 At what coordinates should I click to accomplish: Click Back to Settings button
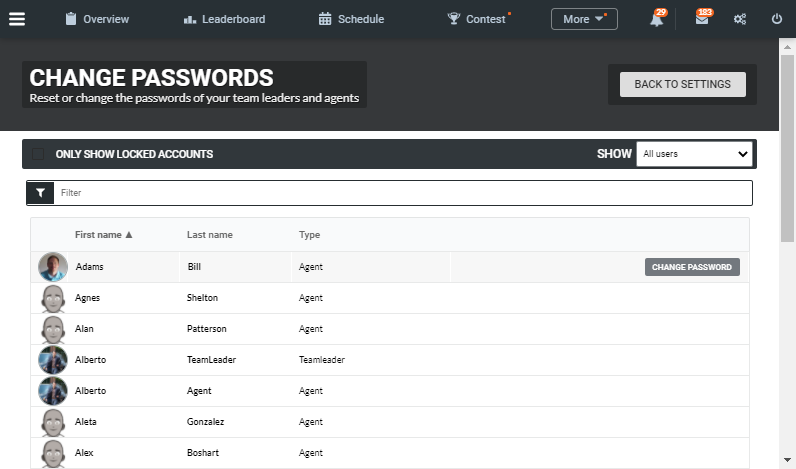[x=683, y=84]
